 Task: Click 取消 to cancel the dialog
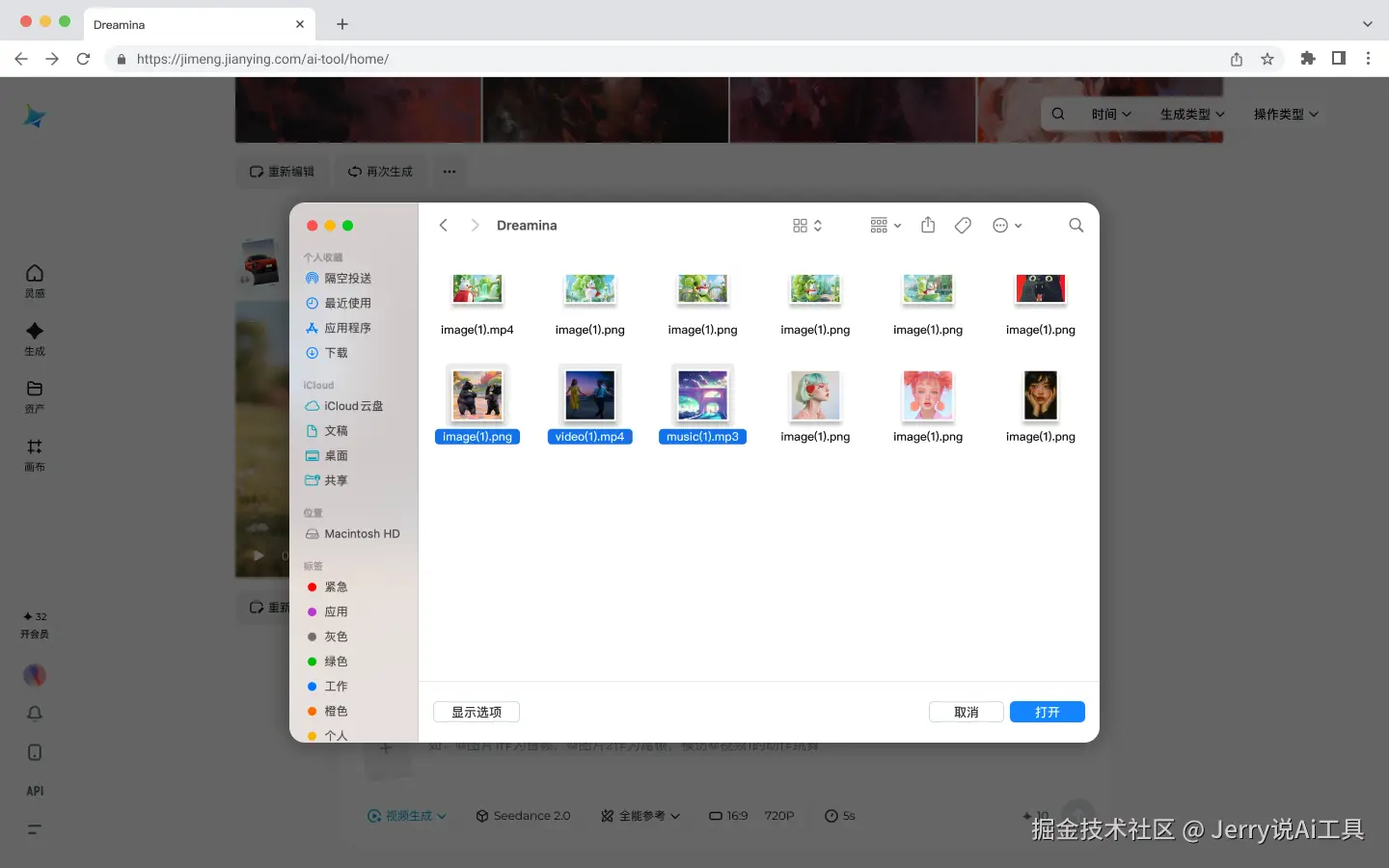coord(967,712)
